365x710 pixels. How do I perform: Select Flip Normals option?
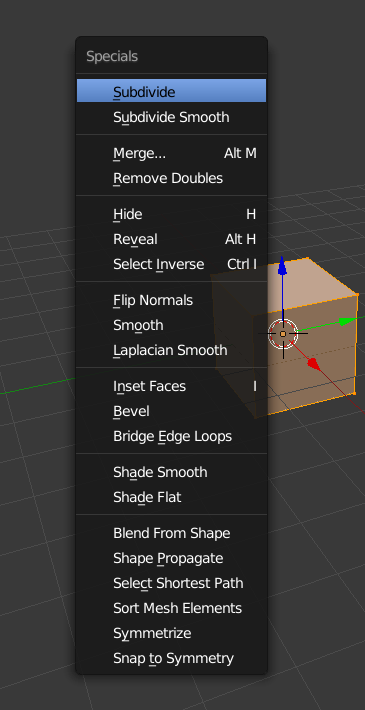pyautogui.click(x=171, y=300)
